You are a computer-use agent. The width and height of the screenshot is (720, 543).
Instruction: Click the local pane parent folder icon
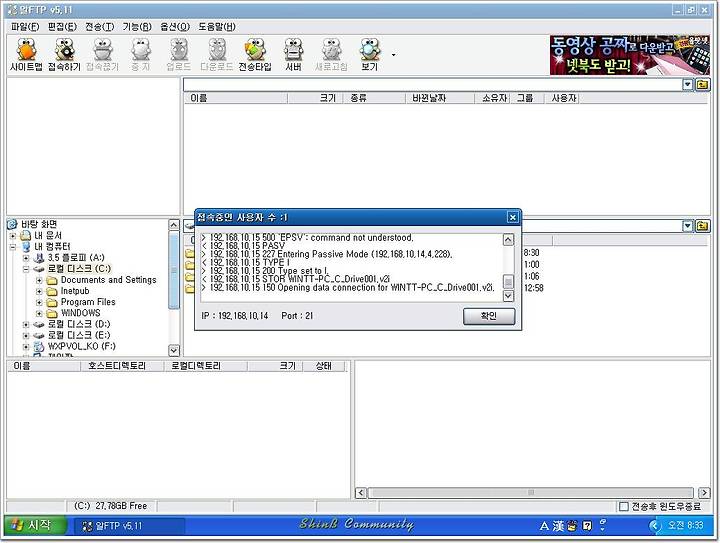pos(703,226)
